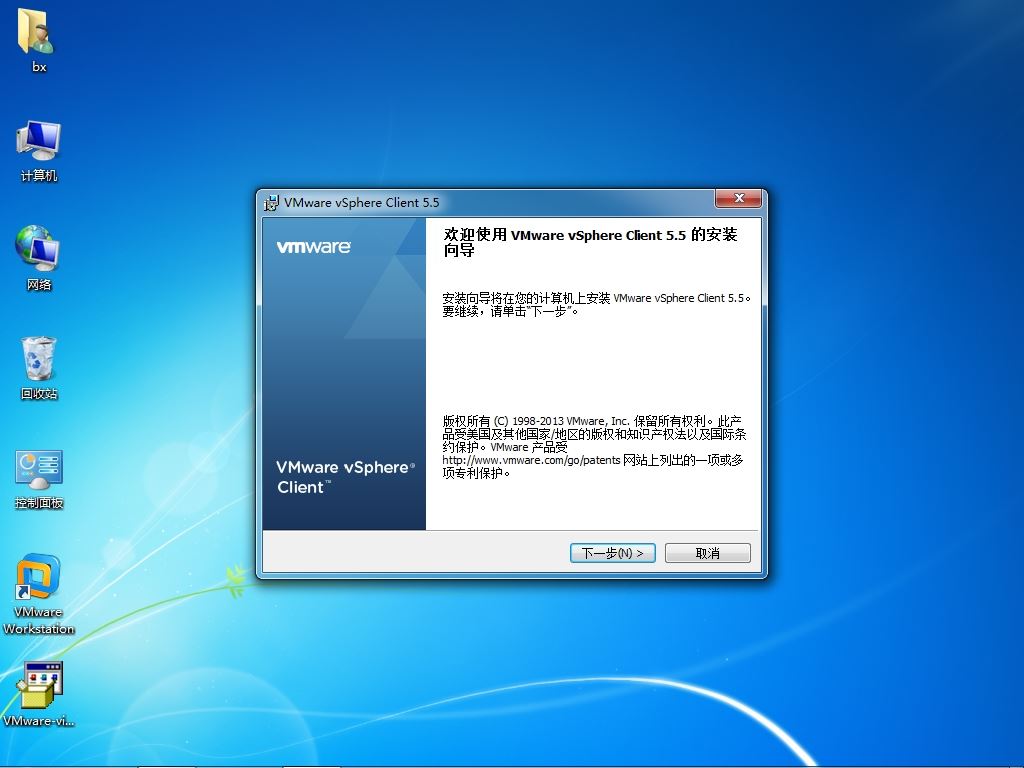
Task: Select the VMware-vi... installer package icon
Action: point(39,684)
